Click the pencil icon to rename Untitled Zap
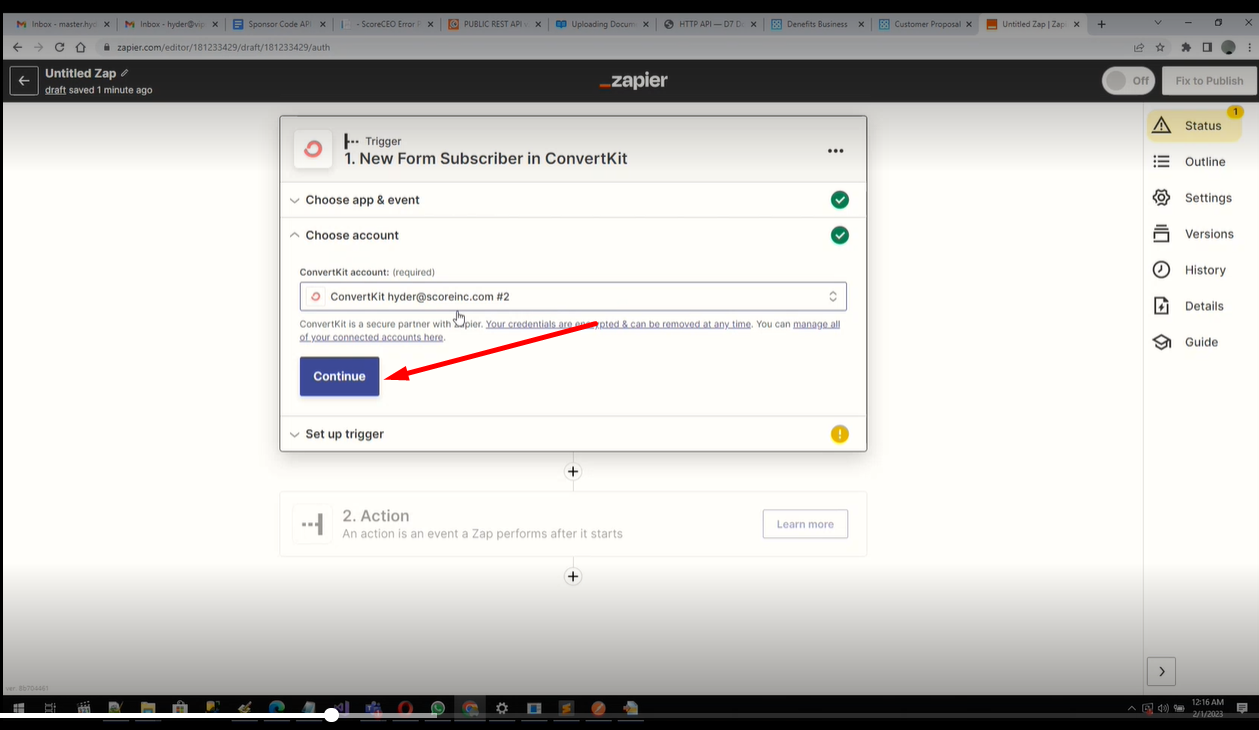The height and width of the screenshot is (730, 1259). (x=125, y=73)
